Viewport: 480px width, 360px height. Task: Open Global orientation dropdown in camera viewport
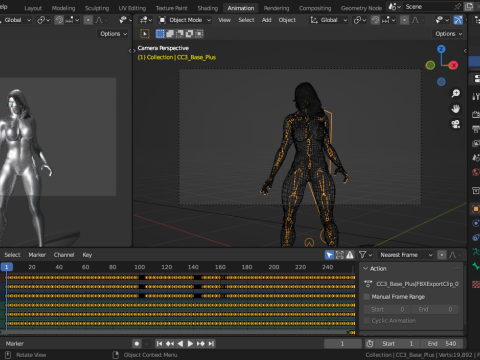[328, 20]
